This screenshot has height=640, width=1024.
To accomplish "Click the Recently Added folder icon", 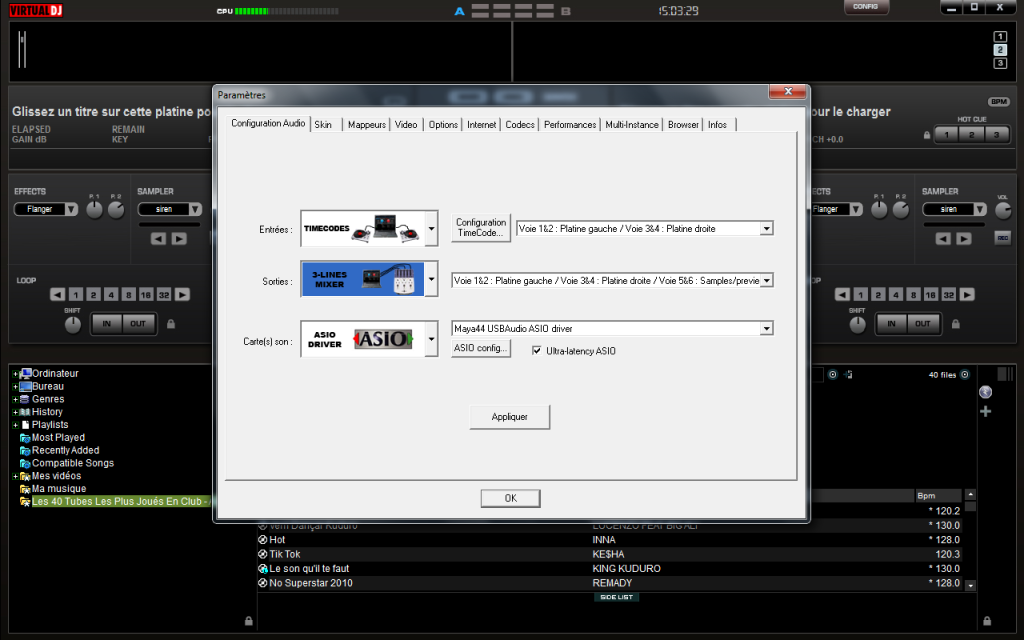I will tap(24, 451).
